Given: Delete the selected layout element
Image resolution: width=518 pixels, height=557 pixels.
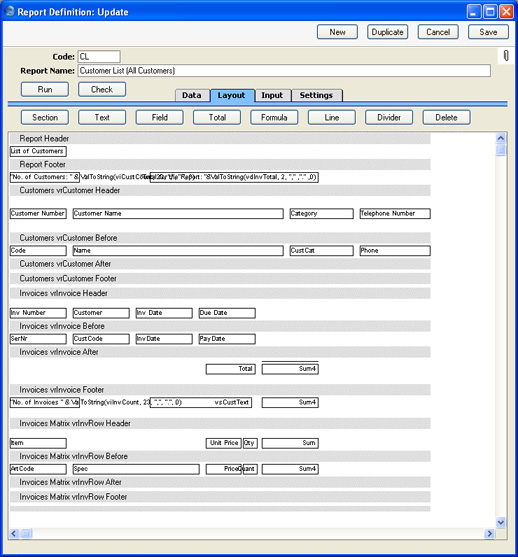Looking at the screenshot, I should [447, 118].
